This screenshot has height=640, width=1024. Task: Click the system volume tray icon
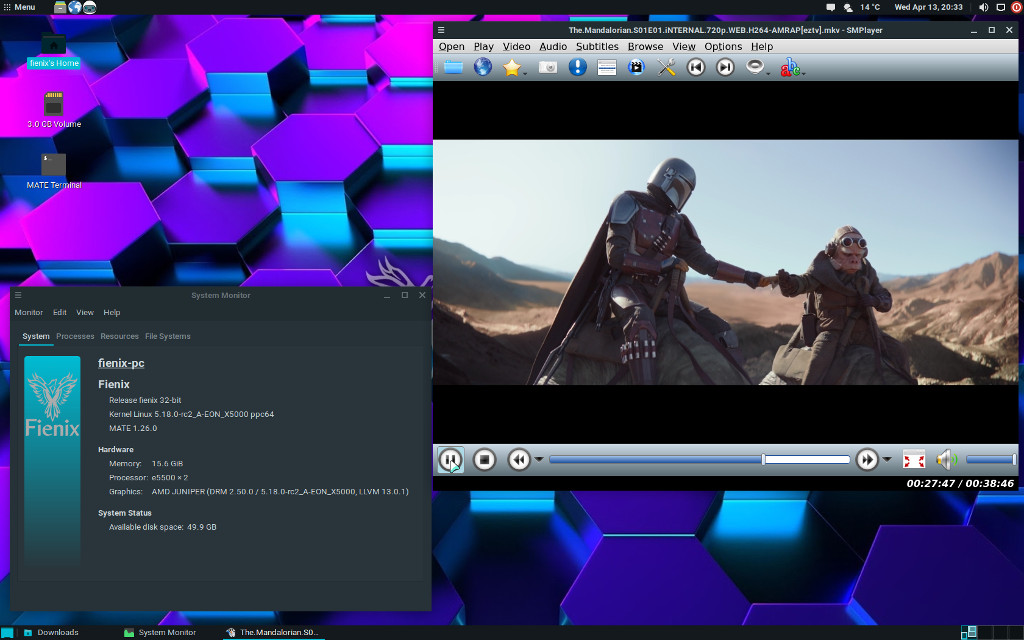[x=984, y=7]
